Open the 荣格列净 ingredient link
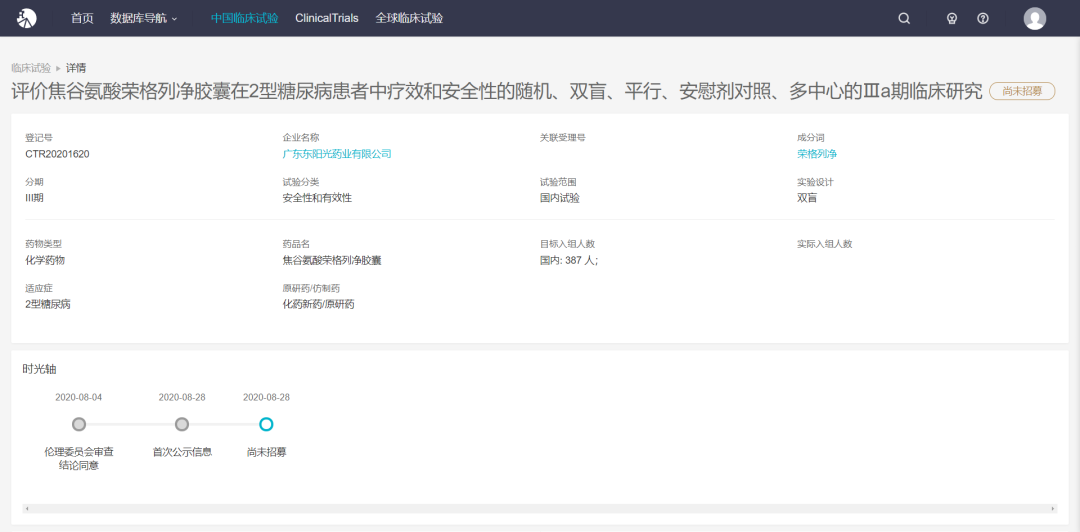 point(817,154)
